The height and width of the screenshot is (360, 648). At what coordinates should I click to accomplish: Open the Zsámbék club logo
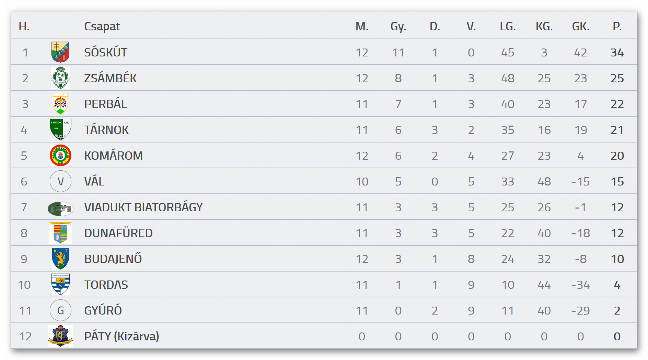click(x=60, y=78)
